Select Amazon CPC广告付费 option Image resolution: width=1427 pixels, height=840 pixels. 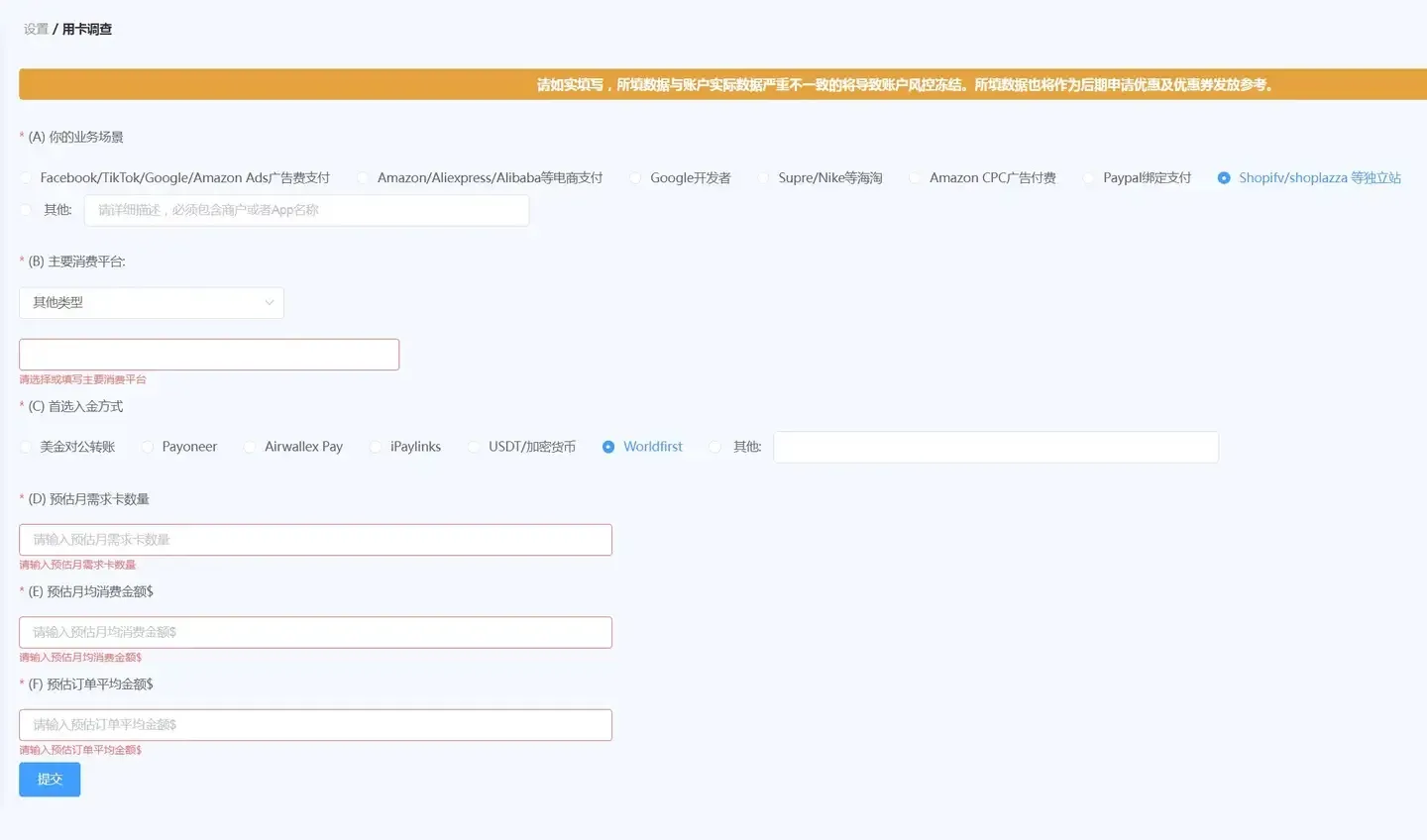tap(916, 178)
